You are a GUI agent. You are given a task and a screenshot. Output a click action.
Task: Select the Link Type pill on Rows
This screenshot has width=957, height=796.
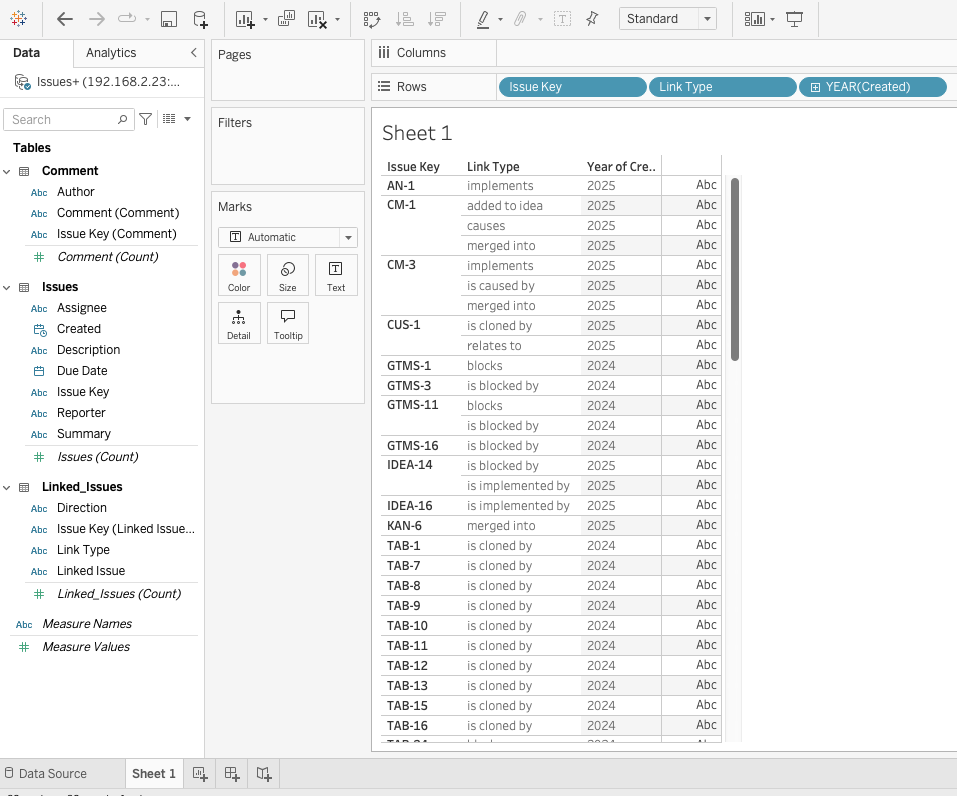(x=723, y=87)
